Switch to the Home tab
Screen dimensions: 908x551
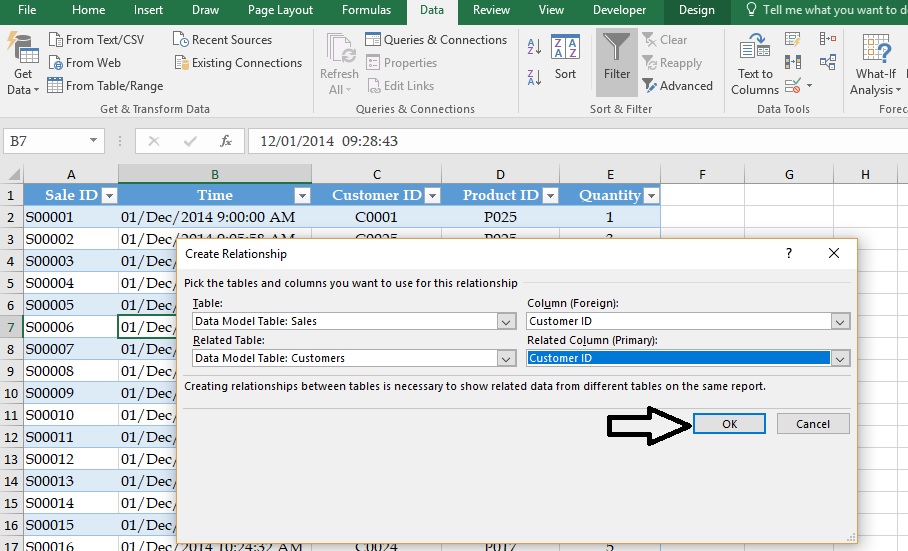(x=89, y=10)
